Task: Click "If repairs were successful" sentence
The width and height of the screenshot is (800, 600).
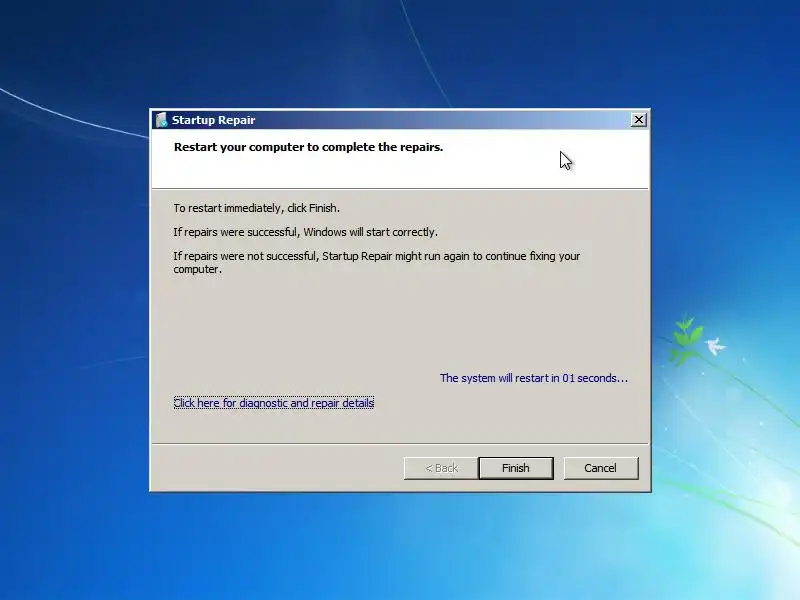Action: 306,232
